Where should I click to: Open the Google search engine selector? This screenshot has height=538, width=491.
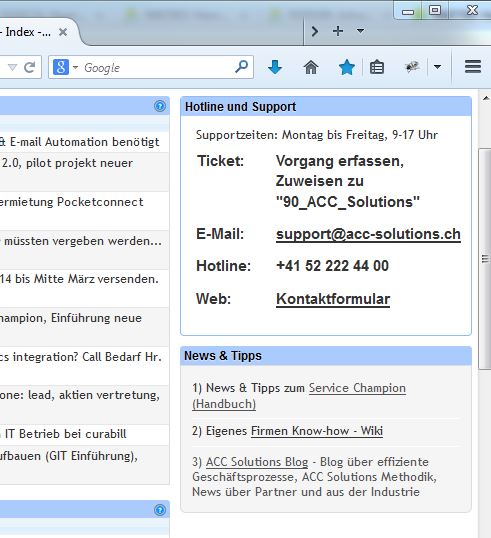(66, 67)
